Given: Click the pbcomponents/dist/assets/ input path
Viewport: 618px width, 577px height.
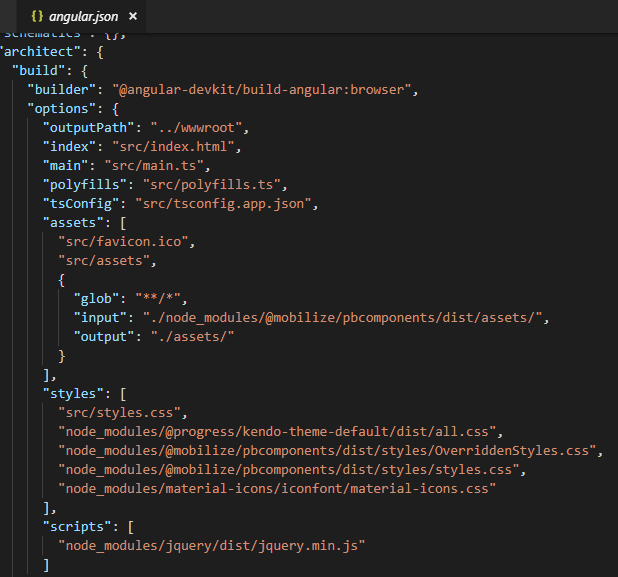Looking at the screenshot, I should click(x=343, y=318).
